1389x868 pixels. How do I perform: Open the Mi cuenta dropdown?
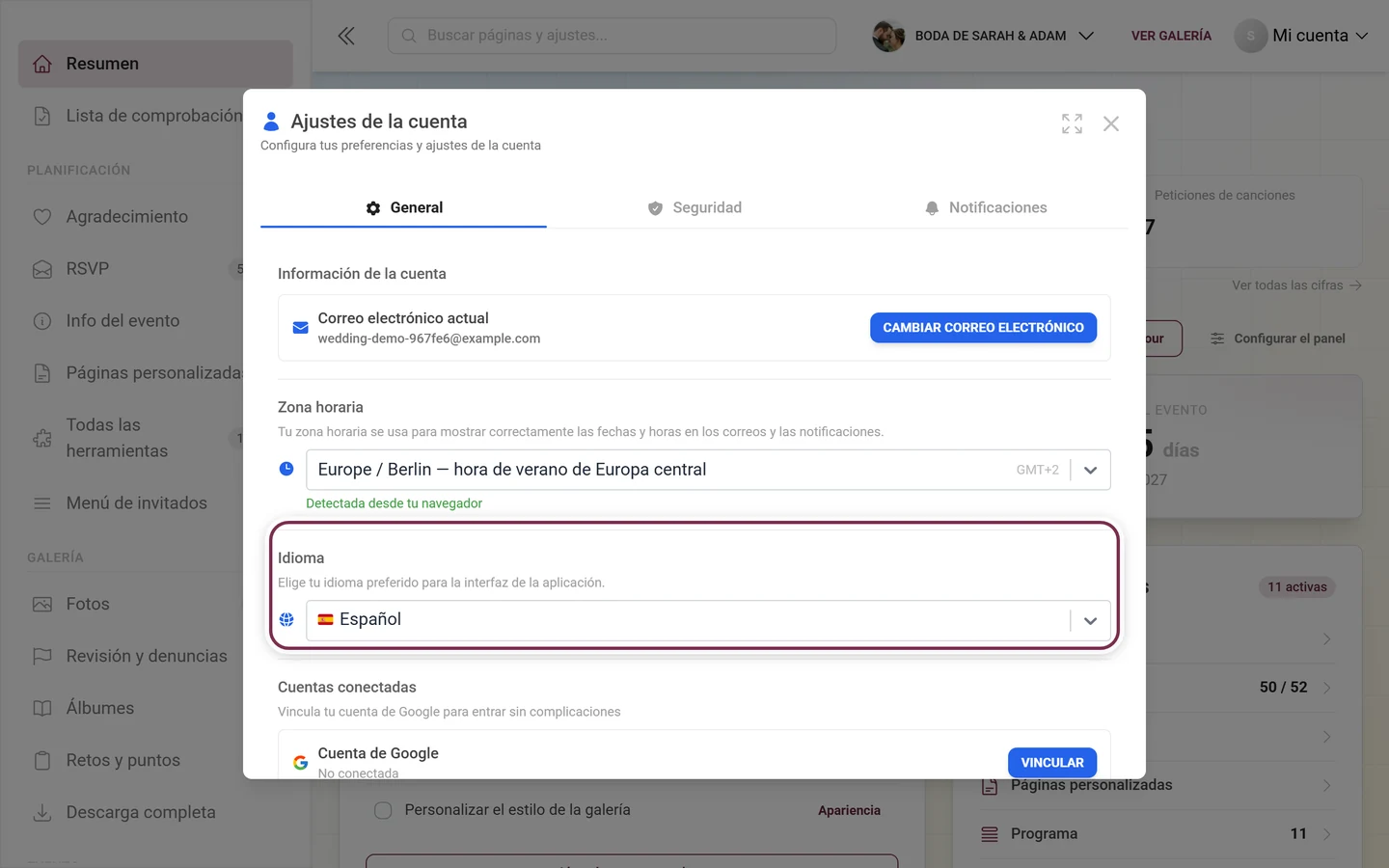1302,36
